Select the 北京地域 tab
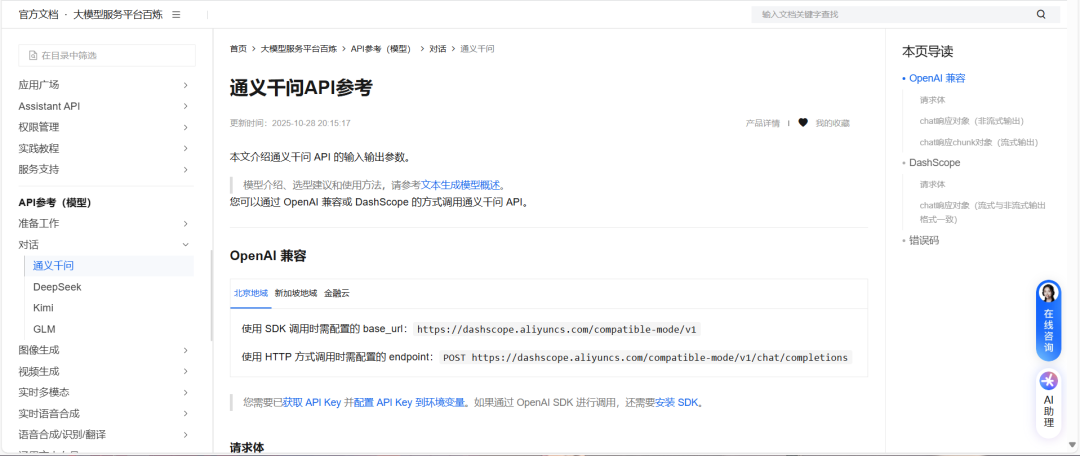The image size is (1080, 456). coord(251,293)
